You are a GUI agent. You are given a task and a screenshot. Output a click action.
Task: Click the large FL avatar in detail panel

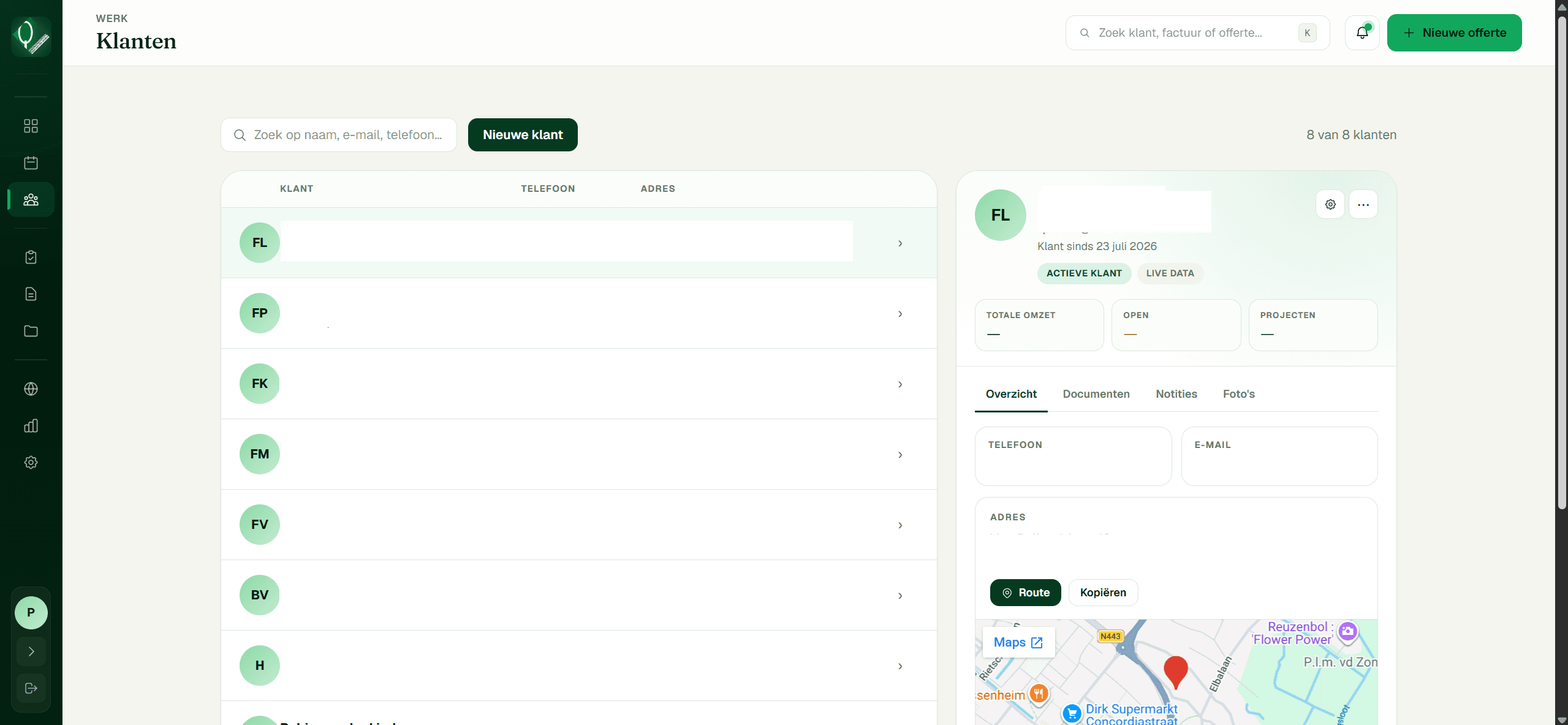tap(1001, 215)
